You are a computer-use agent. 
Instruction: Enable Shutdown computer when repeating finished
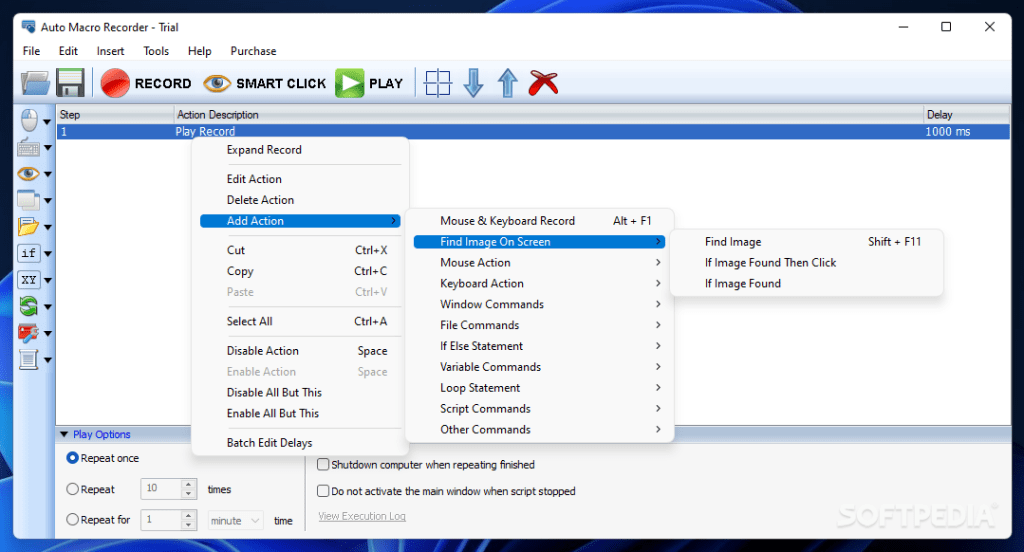click(323, 464)
